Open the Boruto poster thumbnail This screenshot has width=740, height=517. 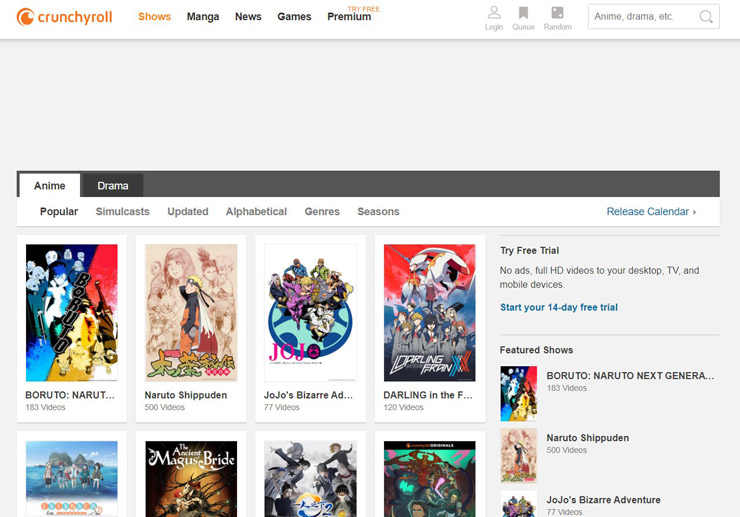click(71, 312)
